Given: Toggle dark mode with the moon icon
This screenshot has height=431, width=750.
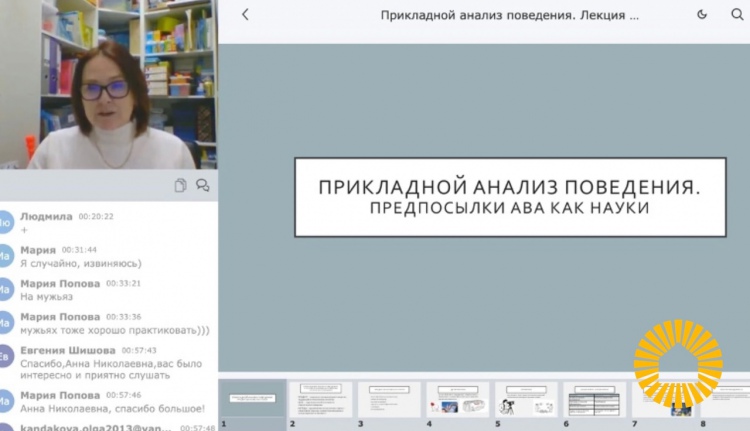Looking at the screenshot, I should click(x=702, y=15).
